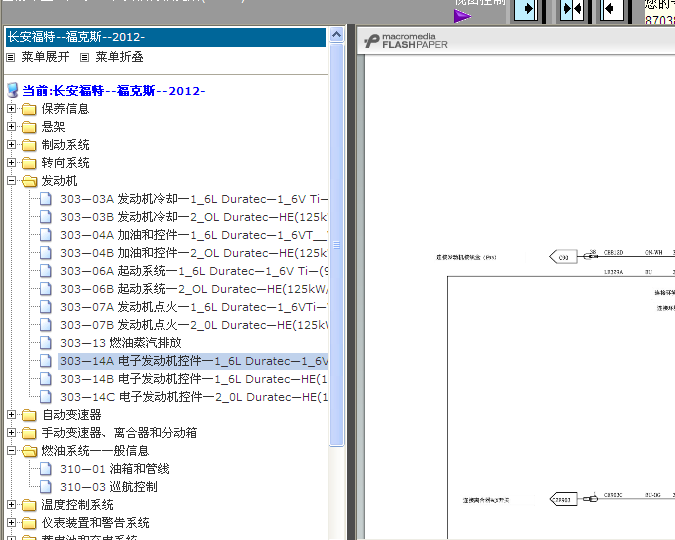Open 303—06A 起动系统 document
Image resolution: width=675 pixels, height=540 pixels.
point(194,271)
